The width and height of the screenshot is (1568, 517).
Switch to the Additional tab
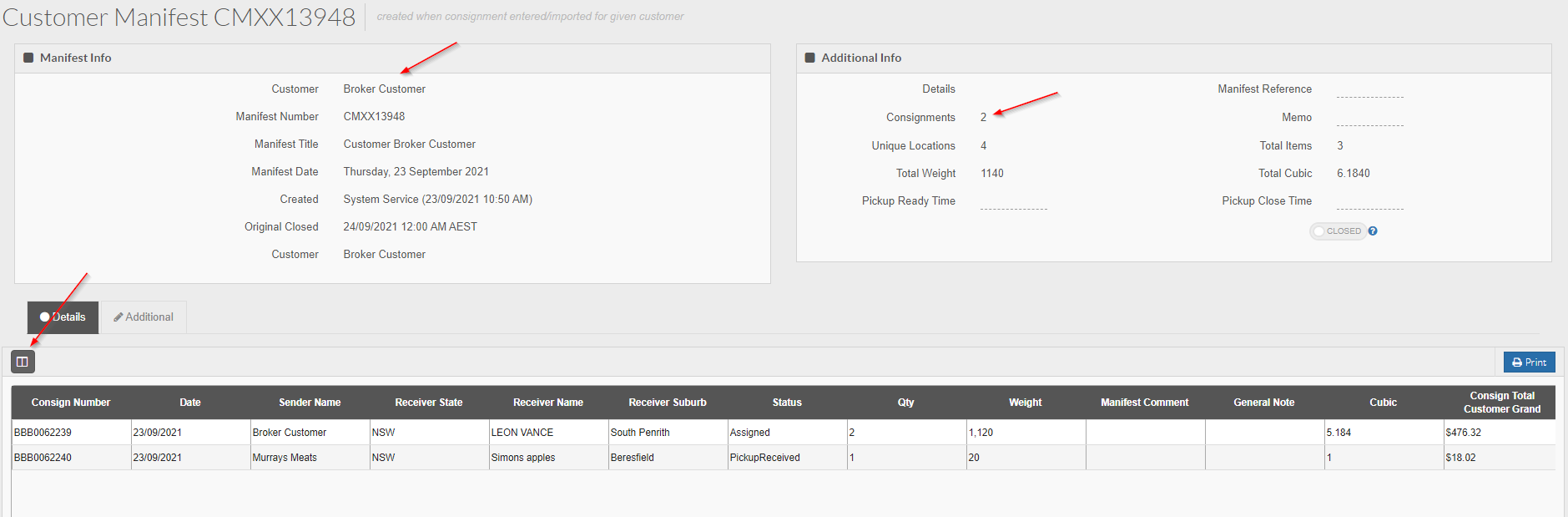point(144,317)
